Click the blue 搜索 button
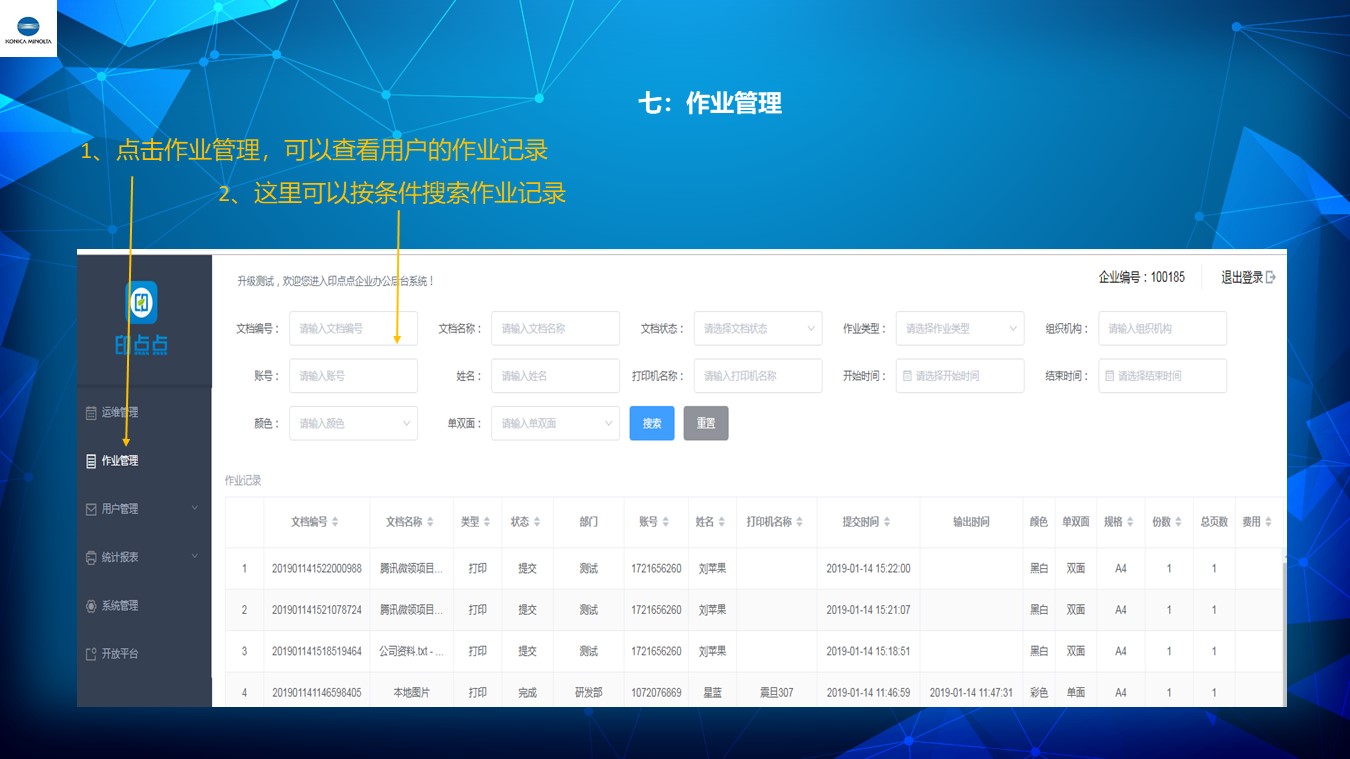1350x759 pixels. (652, 423)
